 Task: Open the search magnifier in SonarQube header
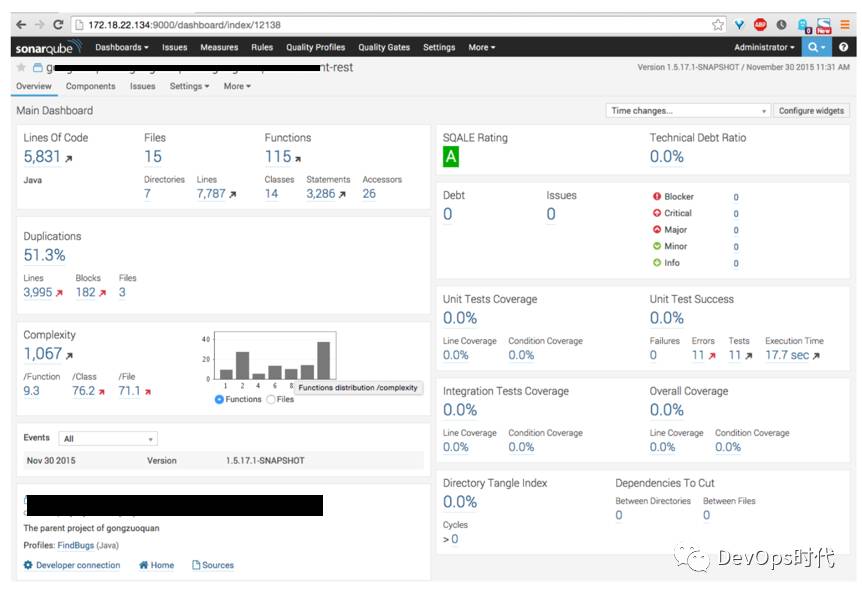pos(816,47)
